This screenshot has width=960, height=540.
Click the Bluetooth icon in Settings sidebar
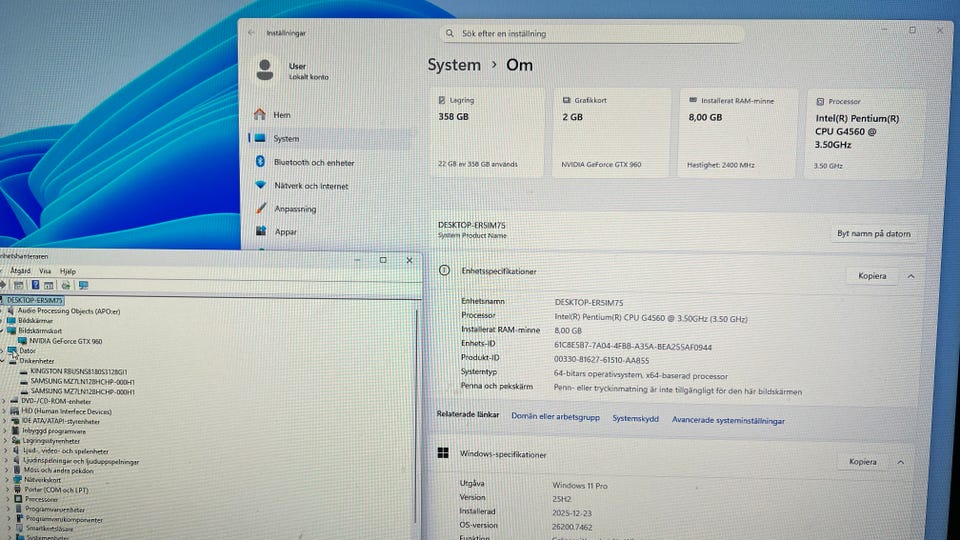coord(260,162)
